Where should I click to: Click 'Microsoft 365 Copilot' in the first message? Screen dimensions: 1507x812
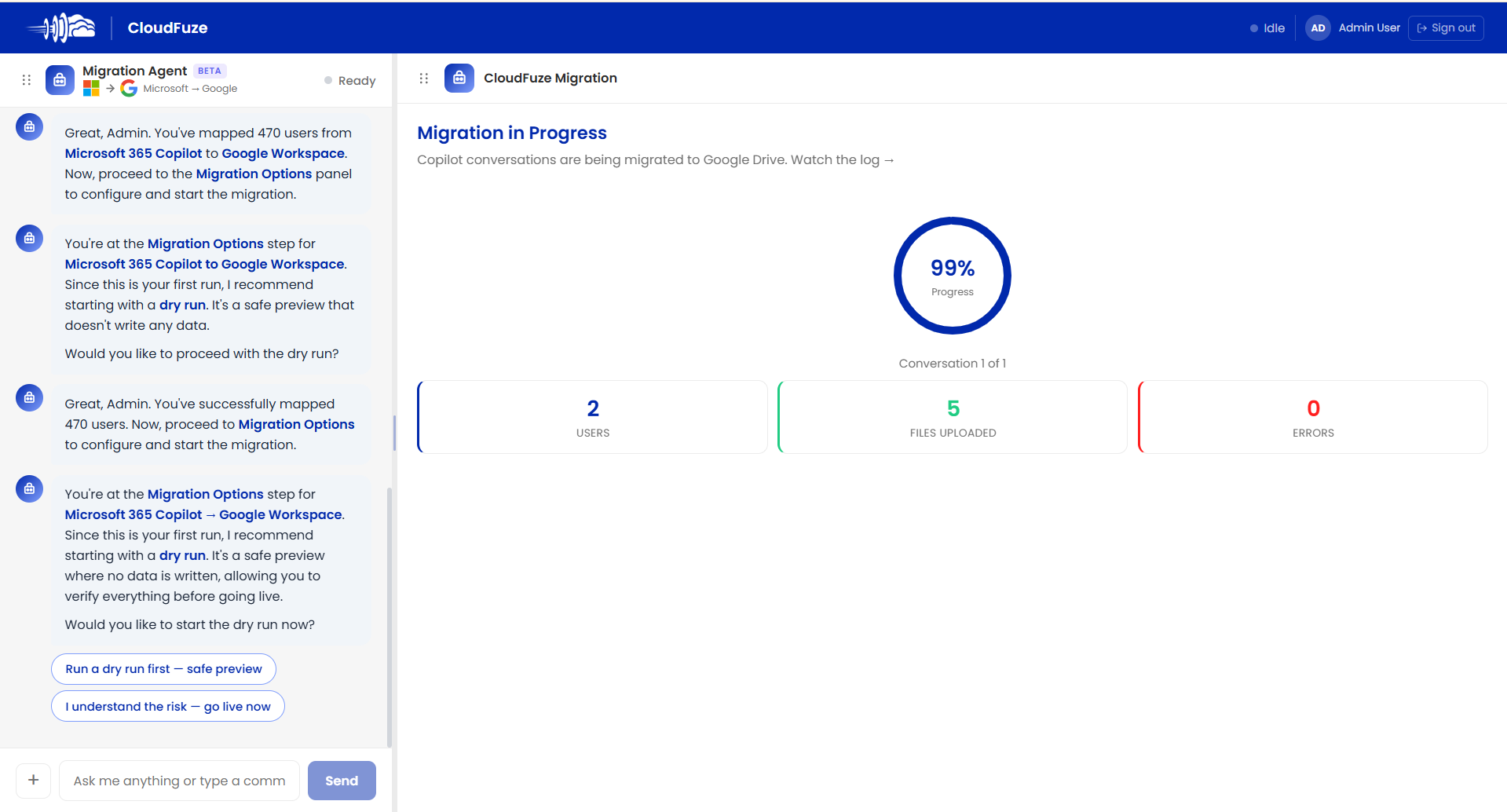(134, 153)
